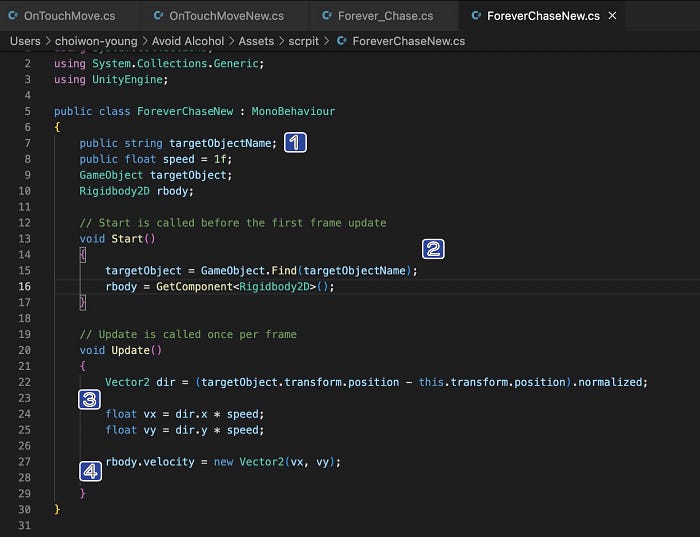Open the Assets breadcrumb folder

(x=256, y=41)
